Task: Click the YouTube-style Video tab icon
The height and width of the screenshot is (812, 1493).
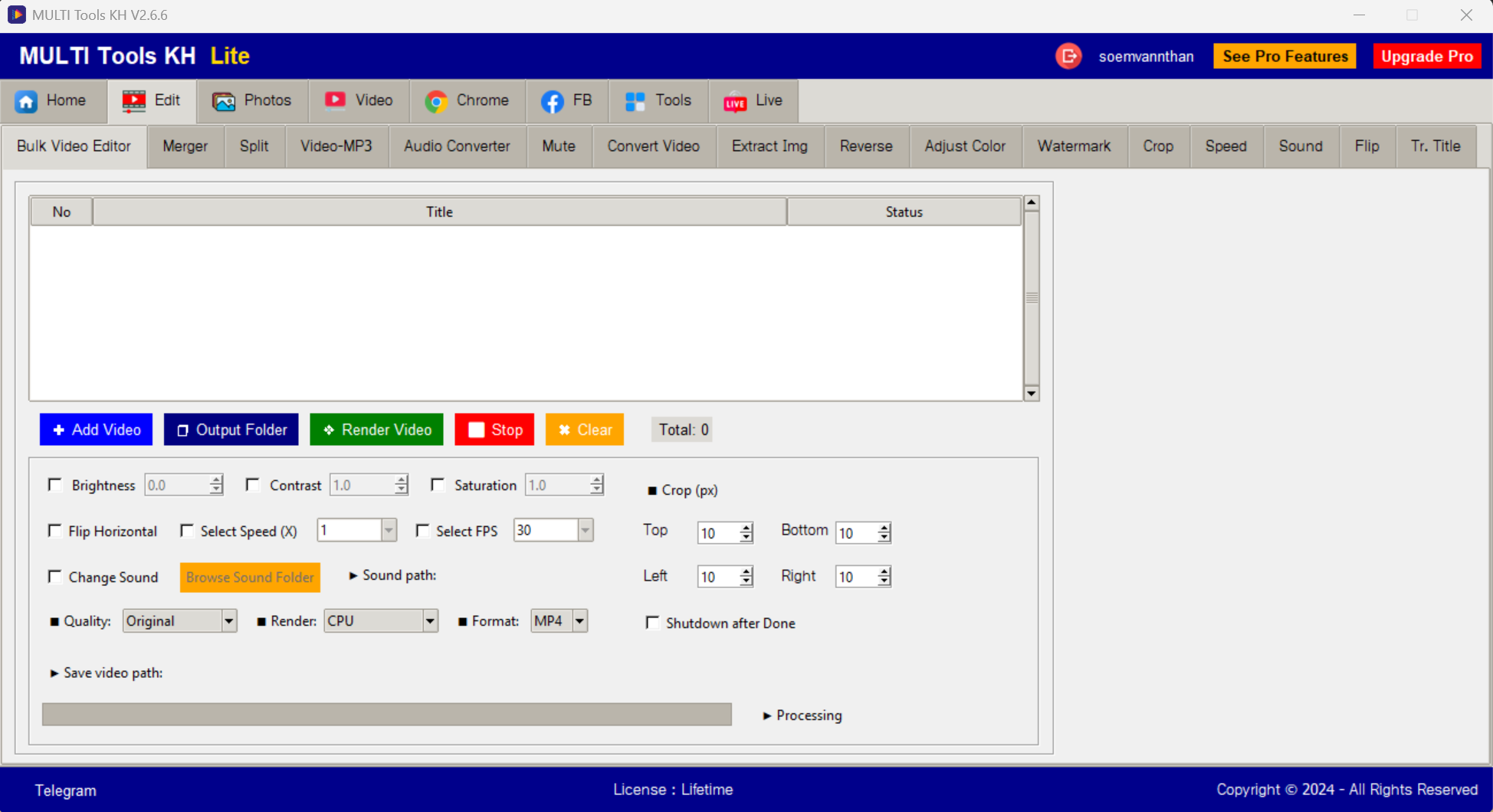Action: pyautogui.click(x=335, y=101)
